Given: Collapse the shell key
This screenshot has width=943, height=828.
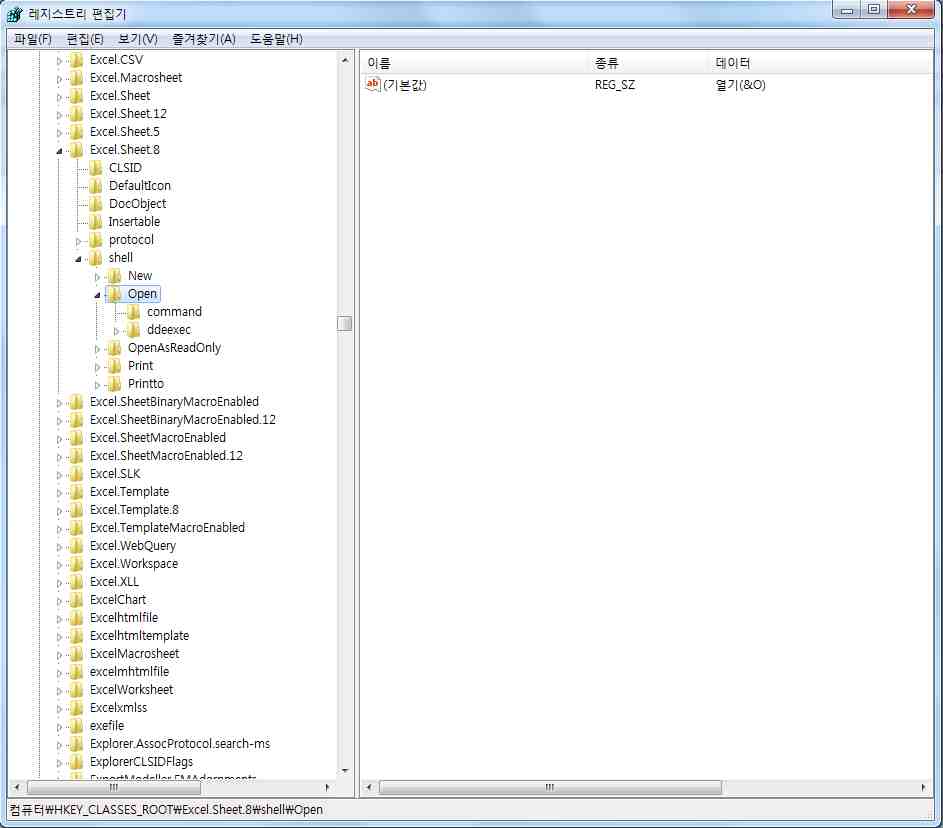Looking at the screenshot, I should [x=78, y=259].
